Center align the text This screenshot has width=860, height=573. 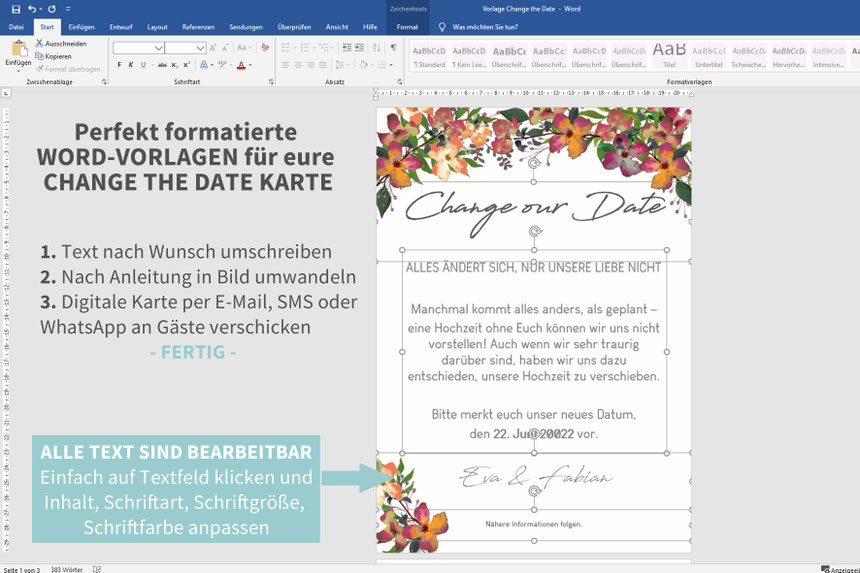(x=298, y=65)
